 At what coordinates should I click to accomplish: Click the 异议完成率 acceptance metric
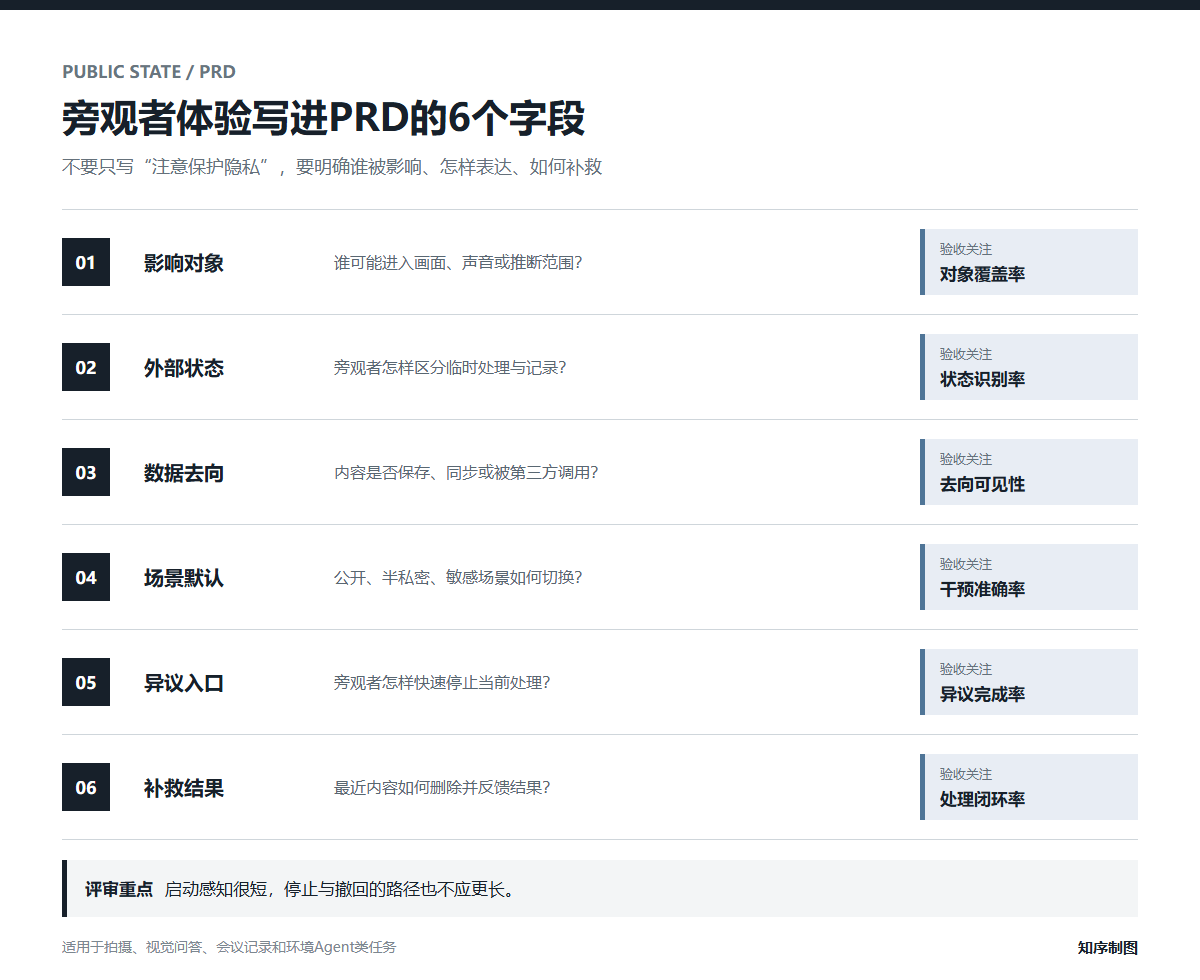point(982,694)
